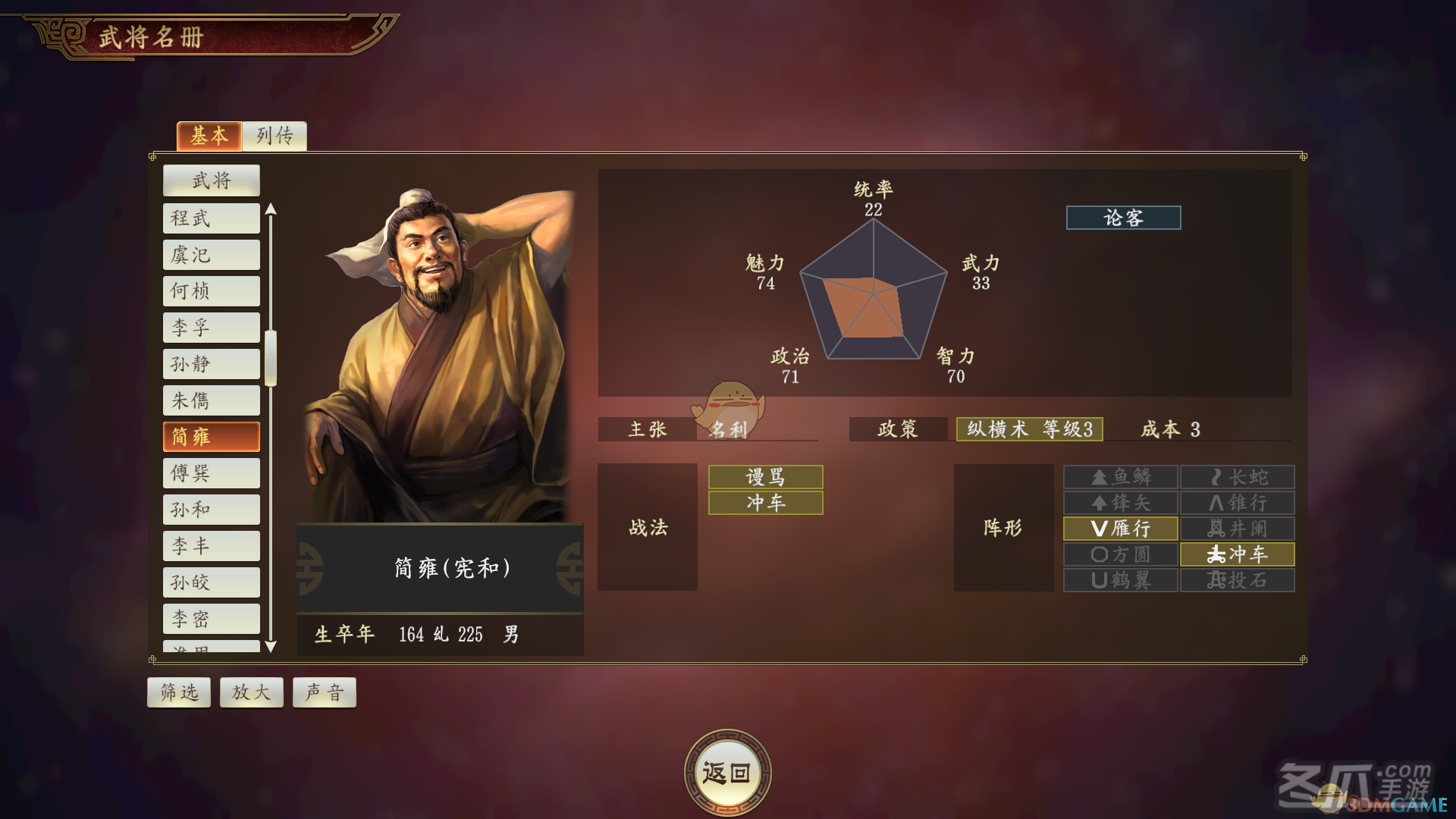1456x819 pixels.
Task: Toggle the 冲车 formation
Action: (1237, 554)
